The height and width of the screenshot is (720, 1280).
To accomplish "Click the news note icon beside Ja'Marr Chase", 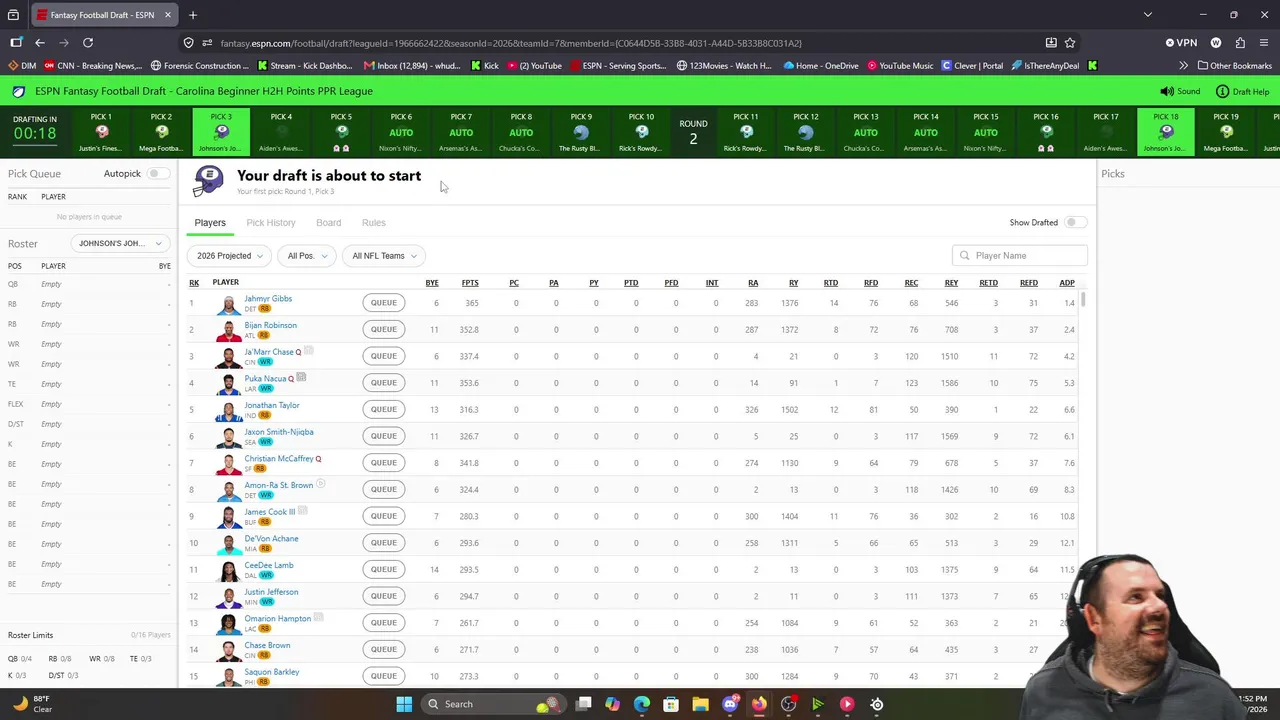I will (309, 351).
